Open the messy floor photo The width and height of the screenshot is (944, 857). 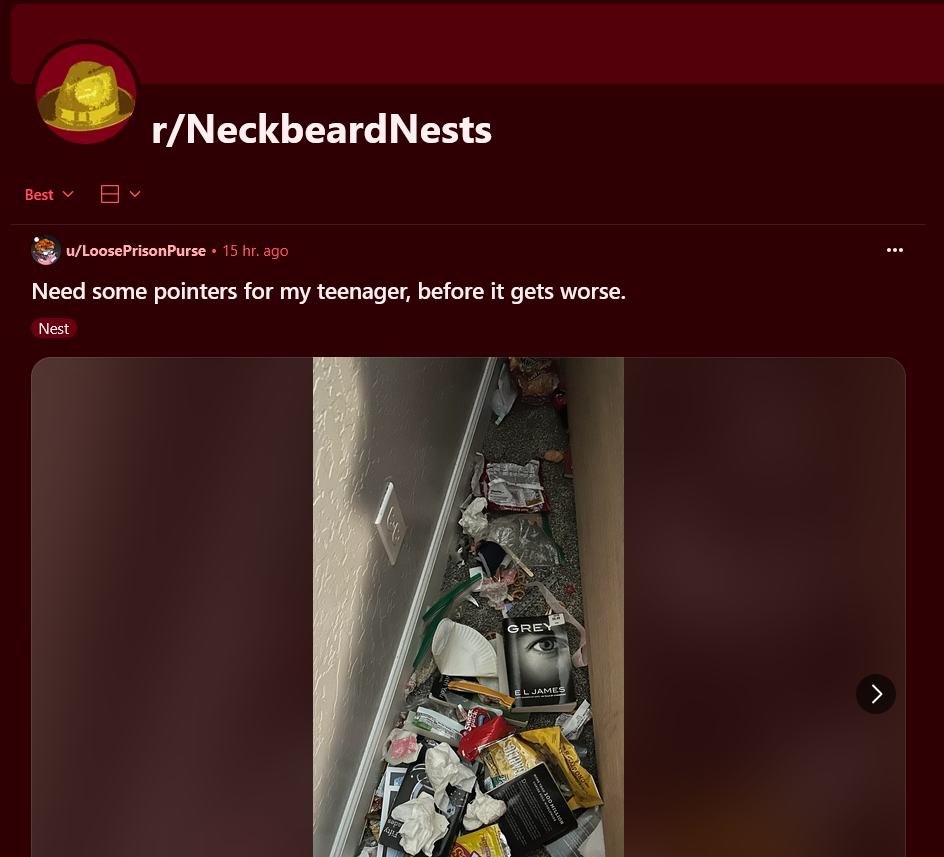(468, 607)
